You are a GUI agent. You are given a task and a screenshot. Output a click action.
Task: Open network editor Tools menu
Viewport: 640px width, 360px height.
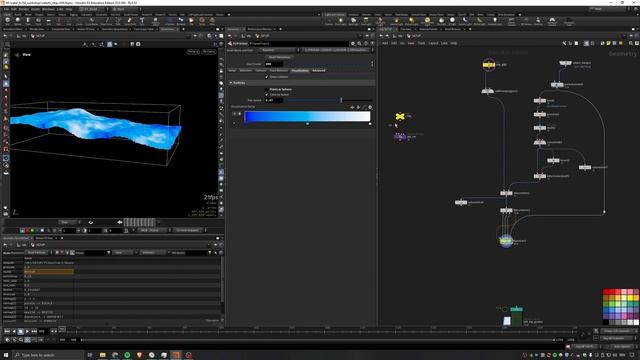tap(421, 43)
